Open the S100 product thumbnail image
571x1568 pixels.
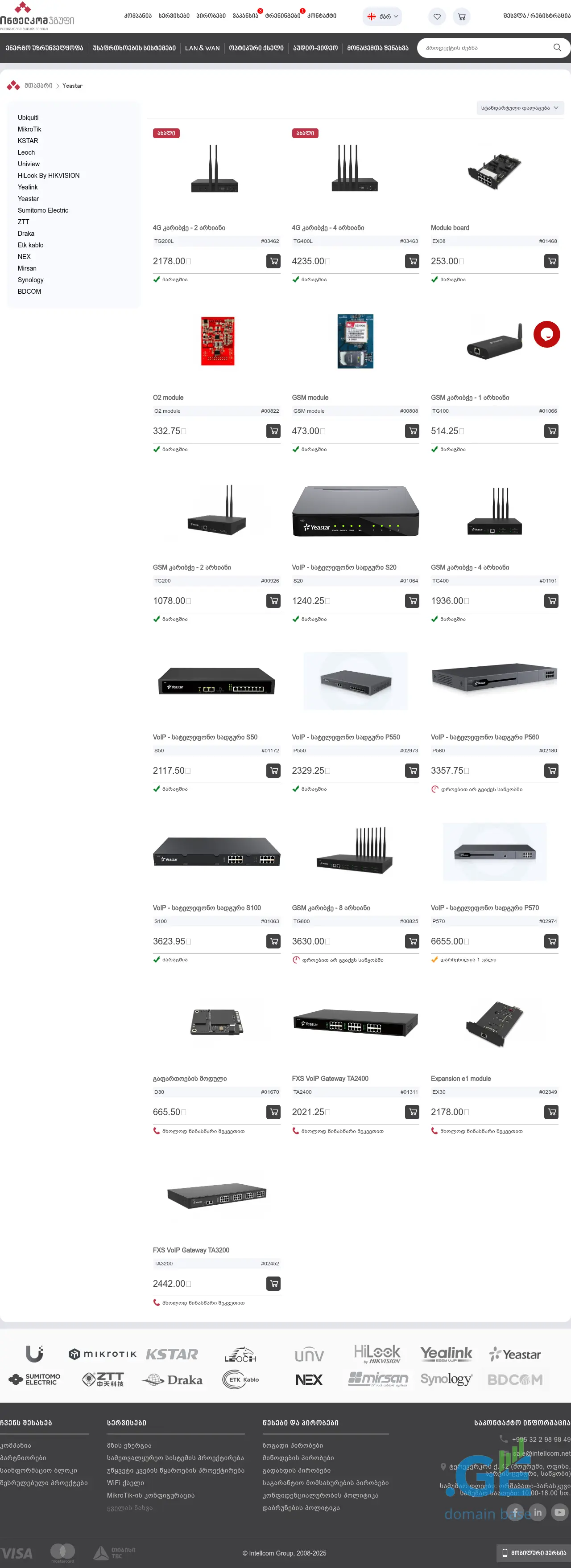tap(216, 851)
